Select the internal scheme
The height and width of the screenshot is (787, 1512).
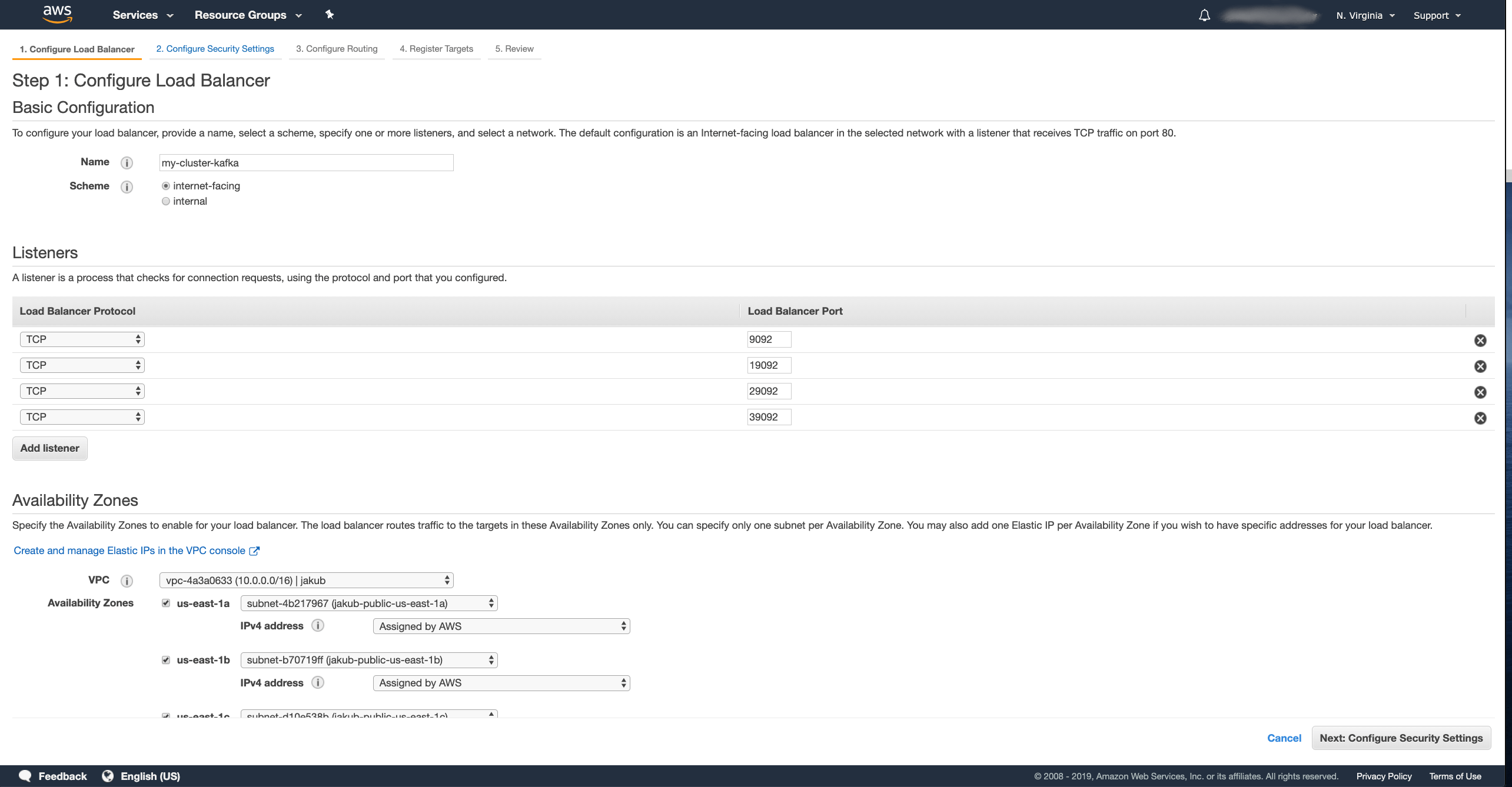[x=166, y=201]
